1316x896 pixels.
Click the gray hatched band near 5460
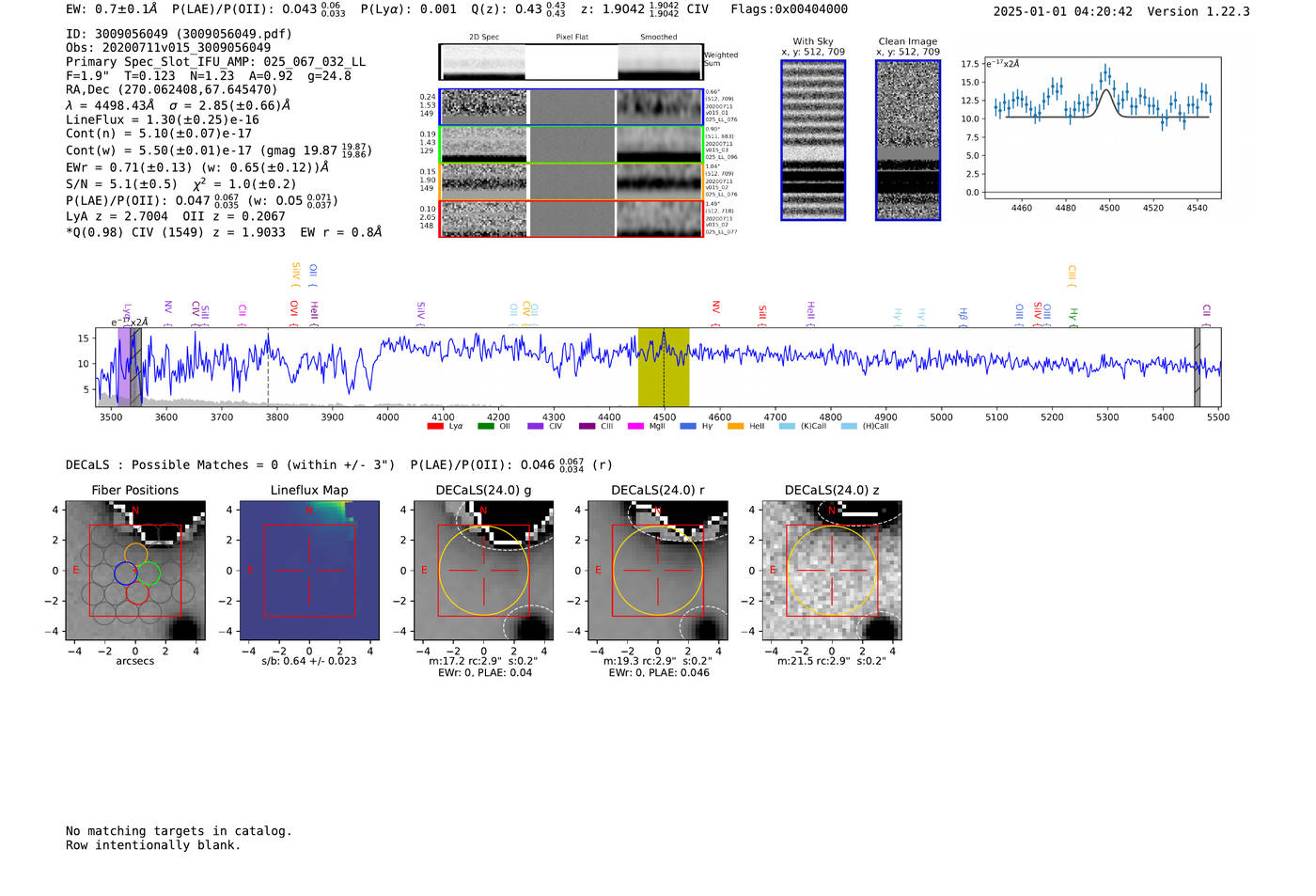(x=1198, y=367)
